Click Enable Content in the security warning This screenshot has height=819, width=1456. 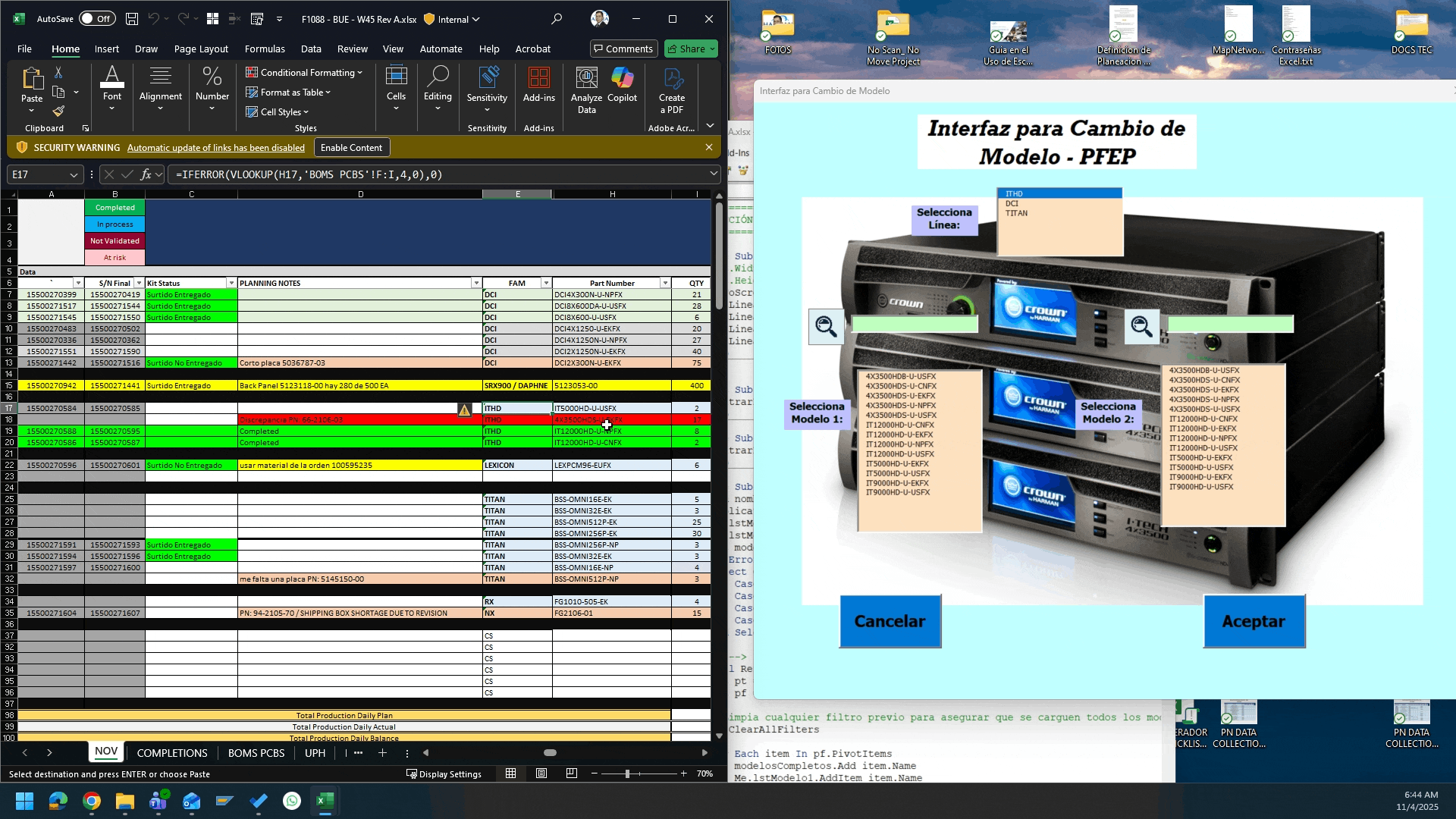coord(351,147)
